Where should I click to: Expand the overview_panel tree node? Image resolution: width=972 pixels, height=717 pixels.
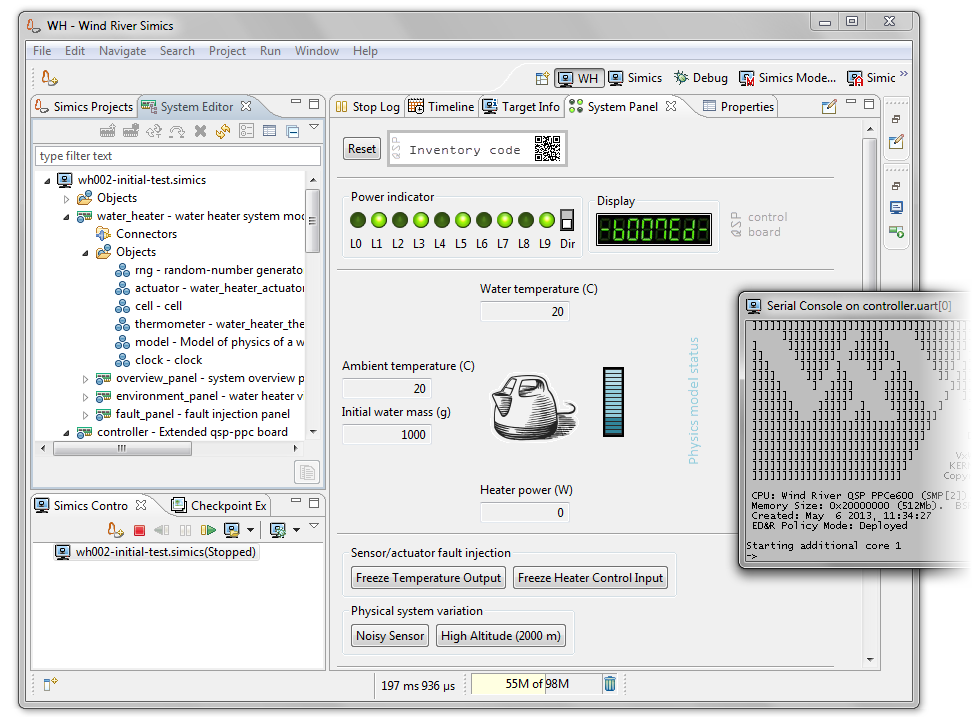click(x=86, y=379)
